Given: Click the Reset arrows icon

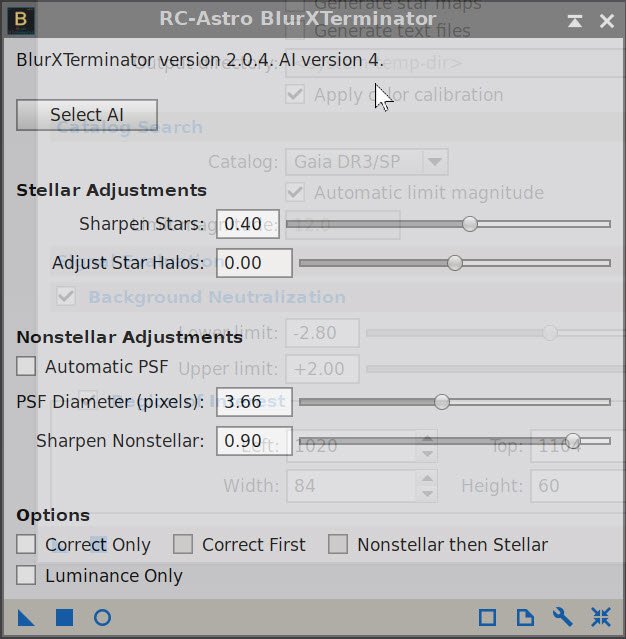Looking at the screenshot, I should (601, 617).
